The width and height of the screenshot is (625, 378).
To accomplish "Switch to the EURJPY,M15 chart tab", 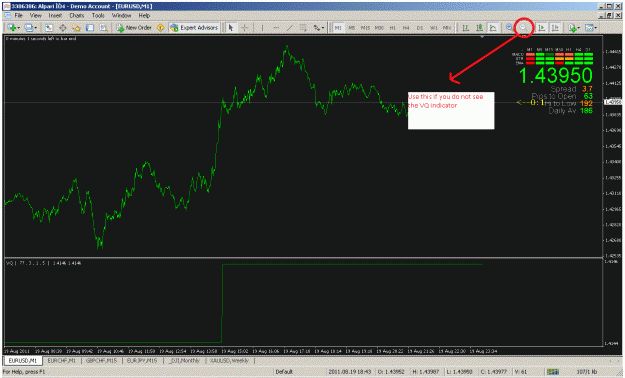I will 142,360.
